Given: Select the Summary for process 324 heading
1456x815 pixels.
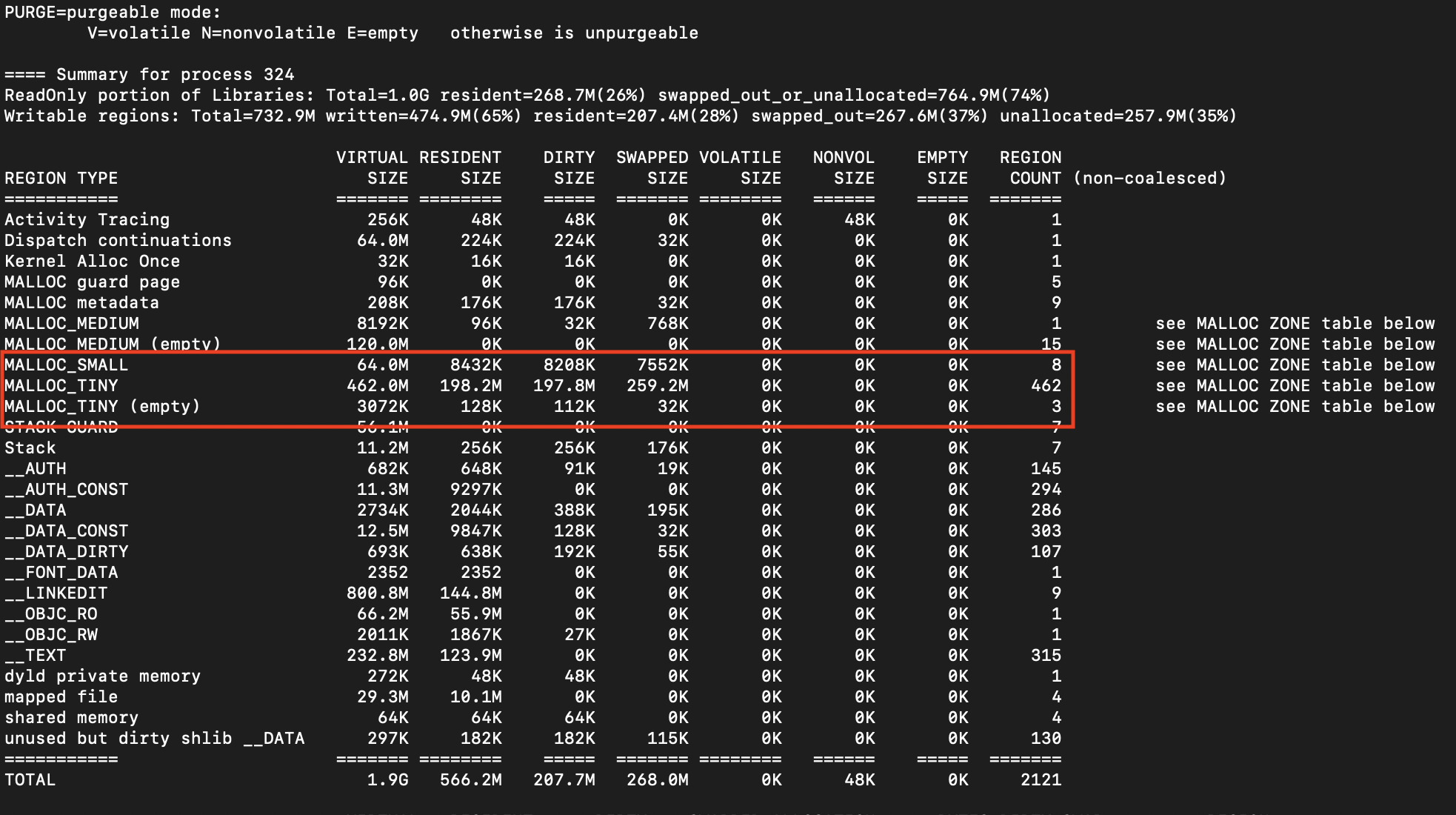Looking at the screenshot, I should pos(148,74).
